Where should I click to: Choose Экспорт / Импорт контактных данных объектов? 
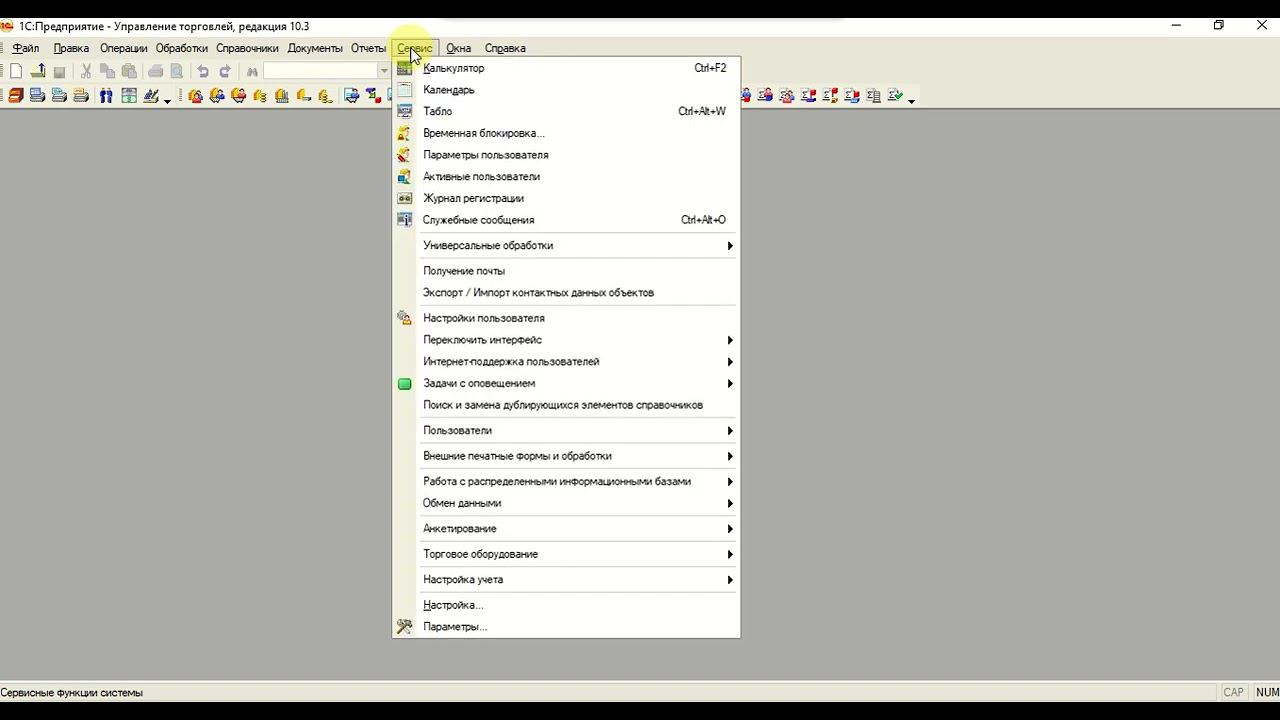pos(566,293)
